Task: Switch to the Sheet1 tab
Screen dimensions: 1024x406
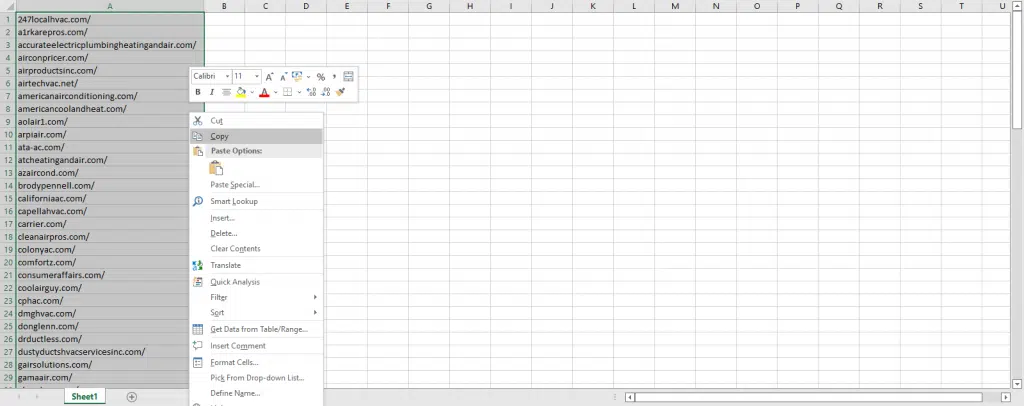Action: tap(84, 397)
